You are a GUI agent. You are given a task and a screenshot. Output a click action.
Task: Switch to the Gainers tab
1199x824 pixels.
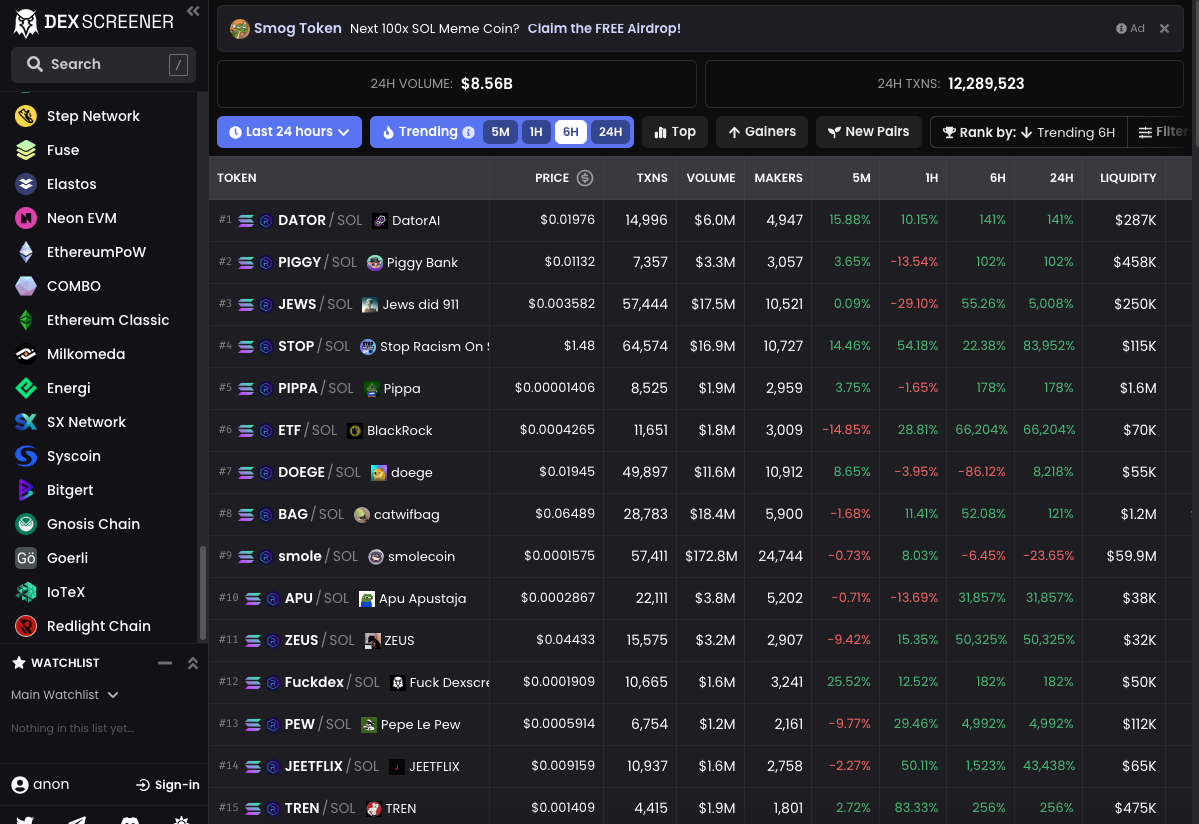[x=762, y=132]
